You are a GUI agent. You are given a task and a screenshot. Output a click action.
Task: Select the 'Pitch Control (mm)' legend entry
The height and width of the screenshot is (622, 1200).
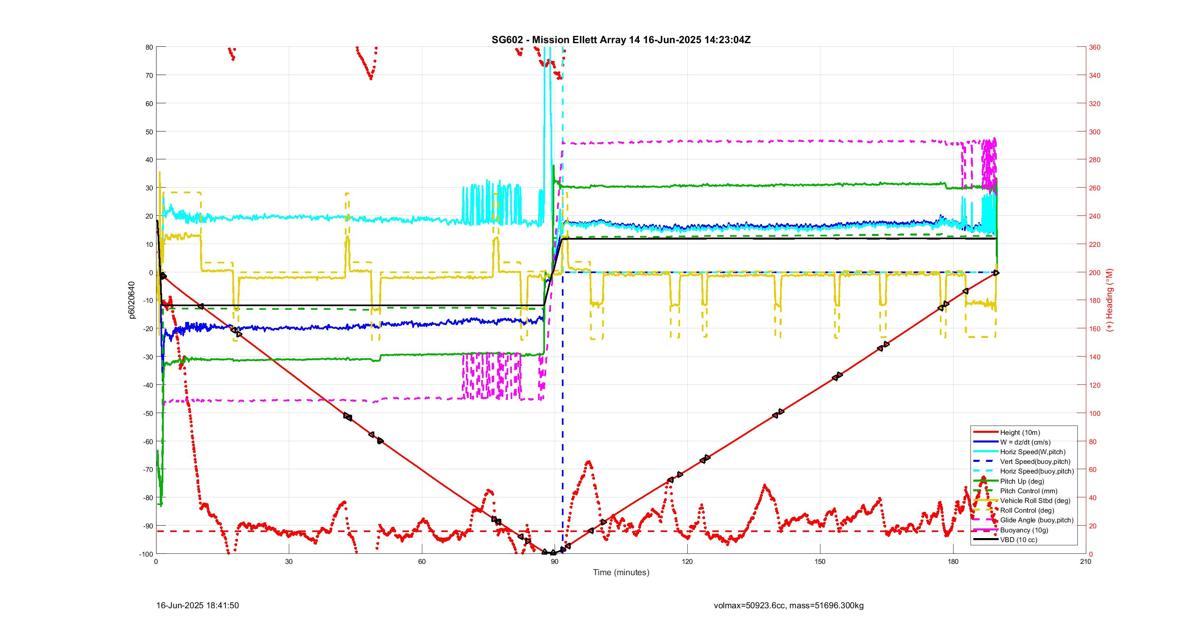(1027, 491)
